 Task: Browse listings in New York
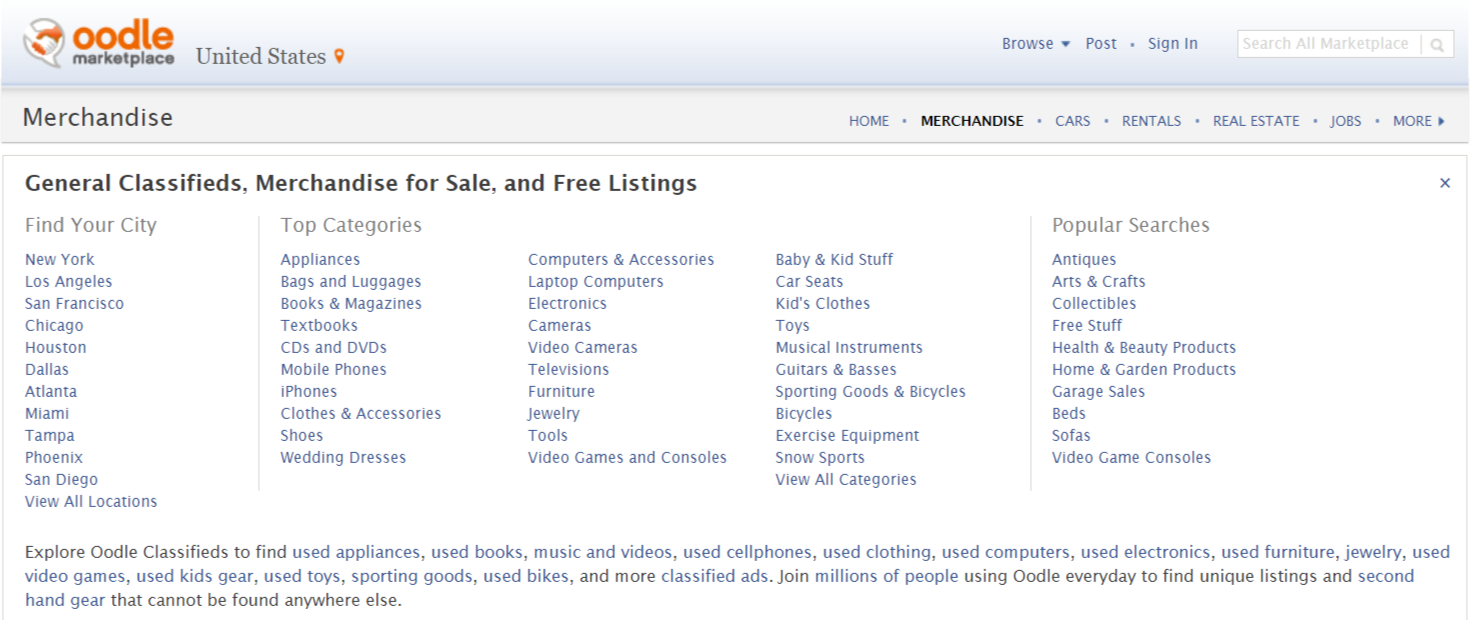[x=59, y=259]
